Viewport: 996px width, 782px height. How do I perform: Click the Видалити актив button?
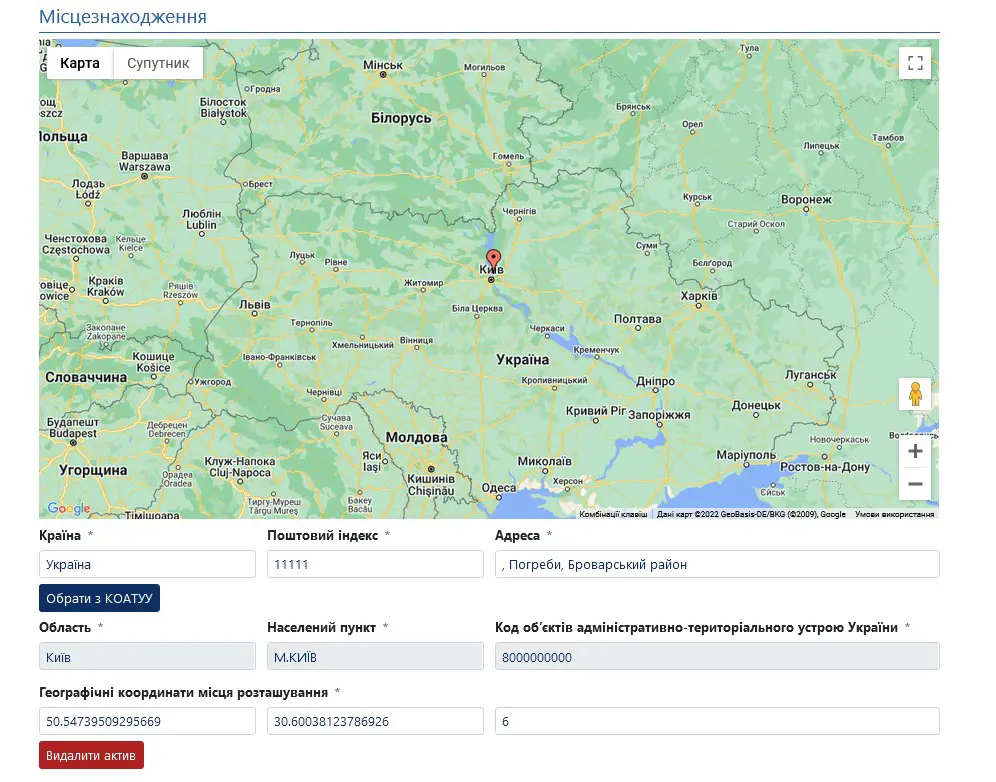pos(91,755)
